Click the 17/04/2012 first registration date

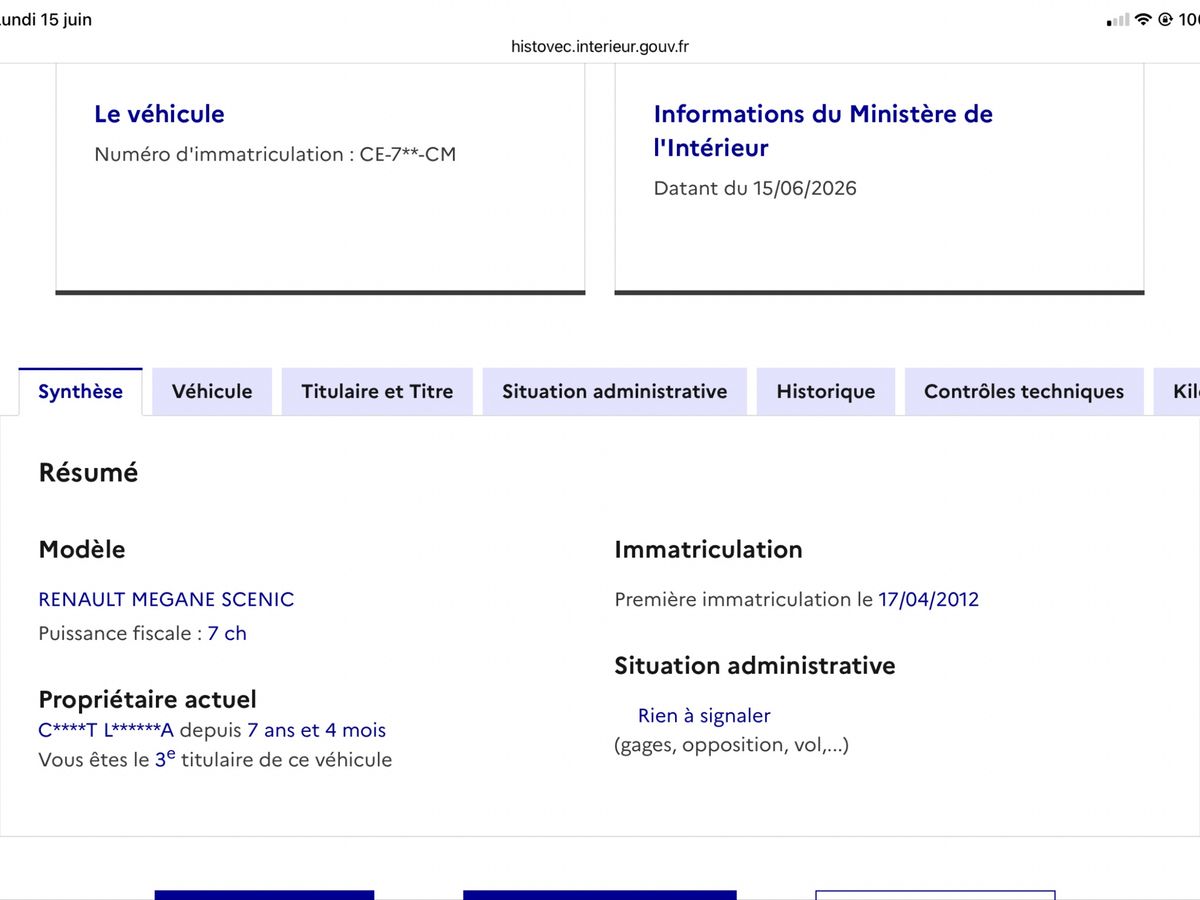tap(929, 599)
